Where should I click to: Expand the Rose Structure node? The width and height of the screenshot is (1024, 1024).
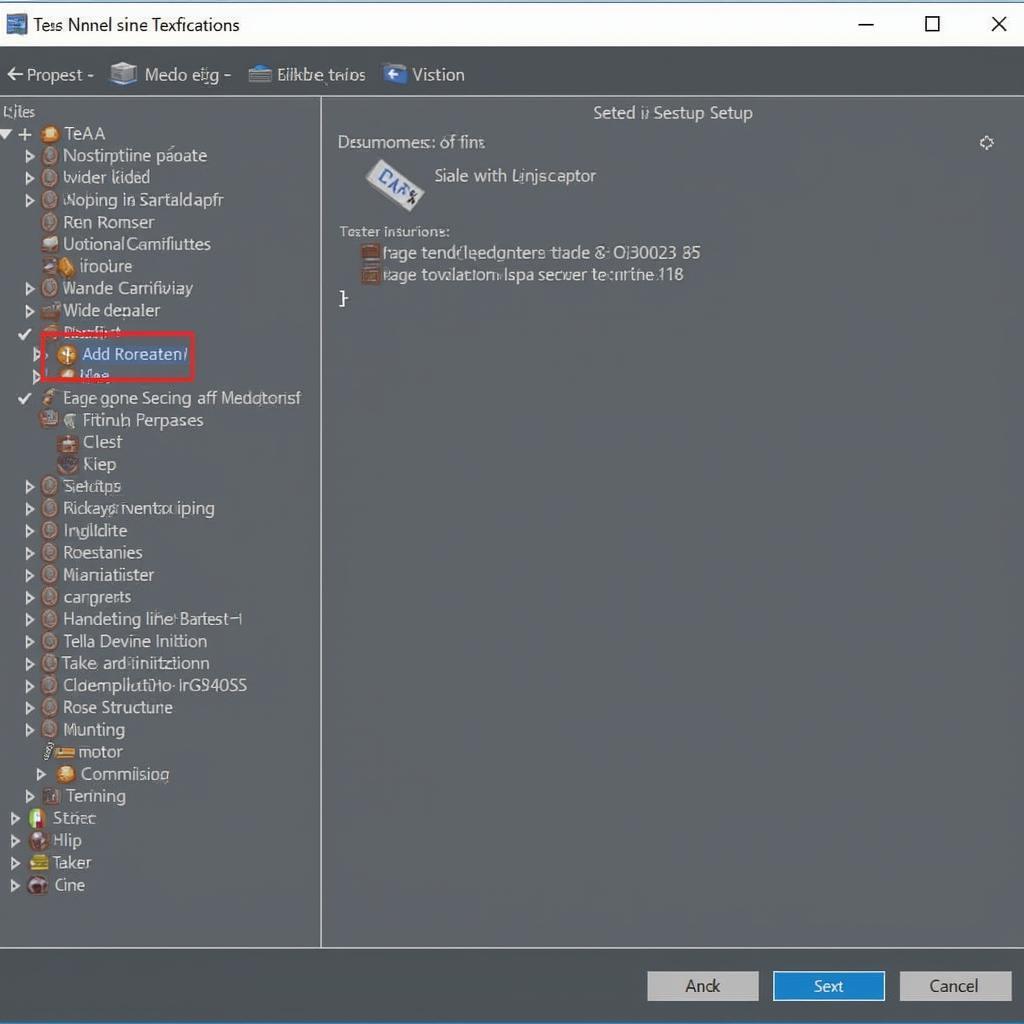pyautogui.click(x=29, y=708)
